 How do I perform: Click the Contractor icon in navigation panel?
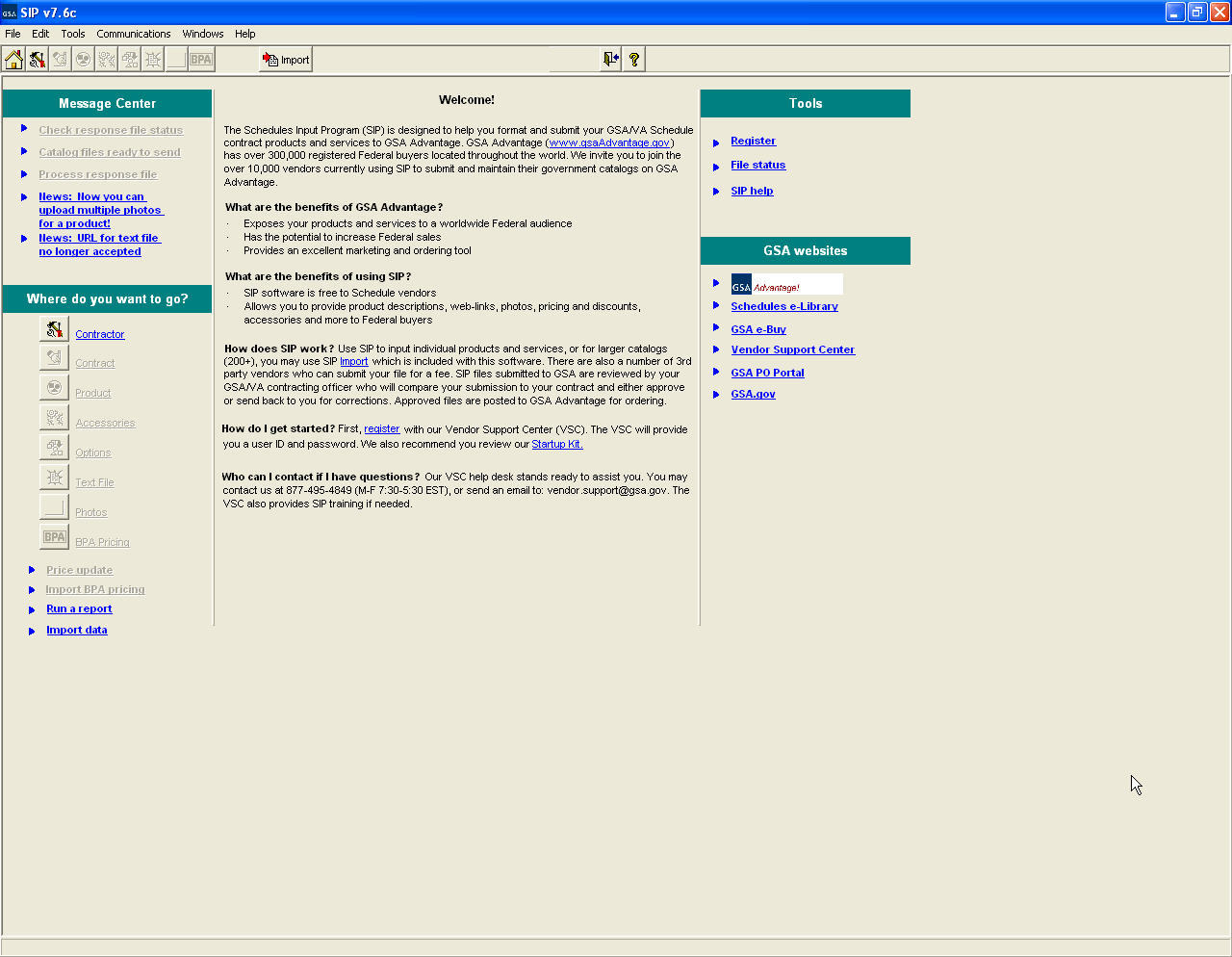coord(54,329)
